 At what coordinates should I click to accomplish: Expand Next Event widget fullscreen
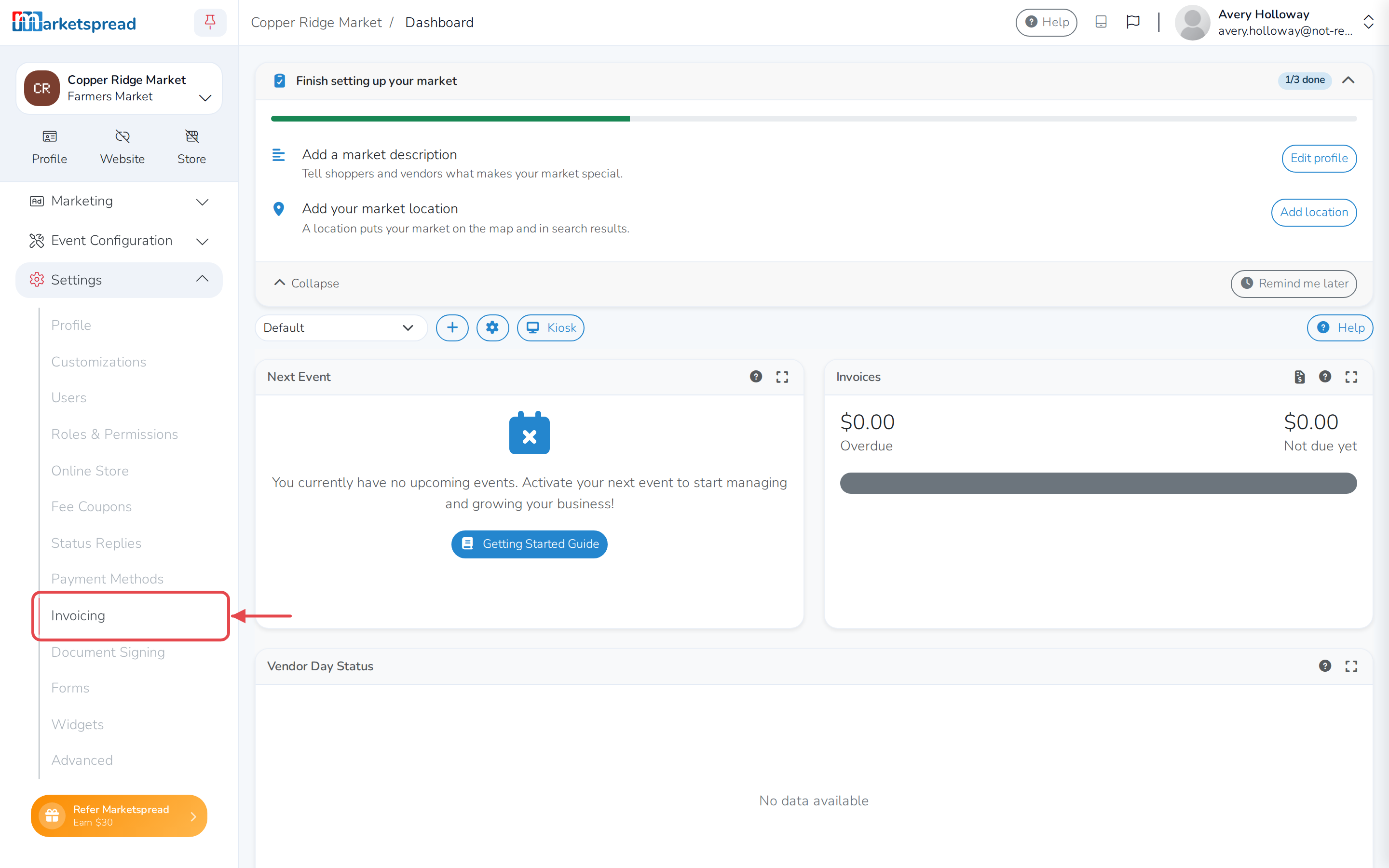(x=782, y=377)
